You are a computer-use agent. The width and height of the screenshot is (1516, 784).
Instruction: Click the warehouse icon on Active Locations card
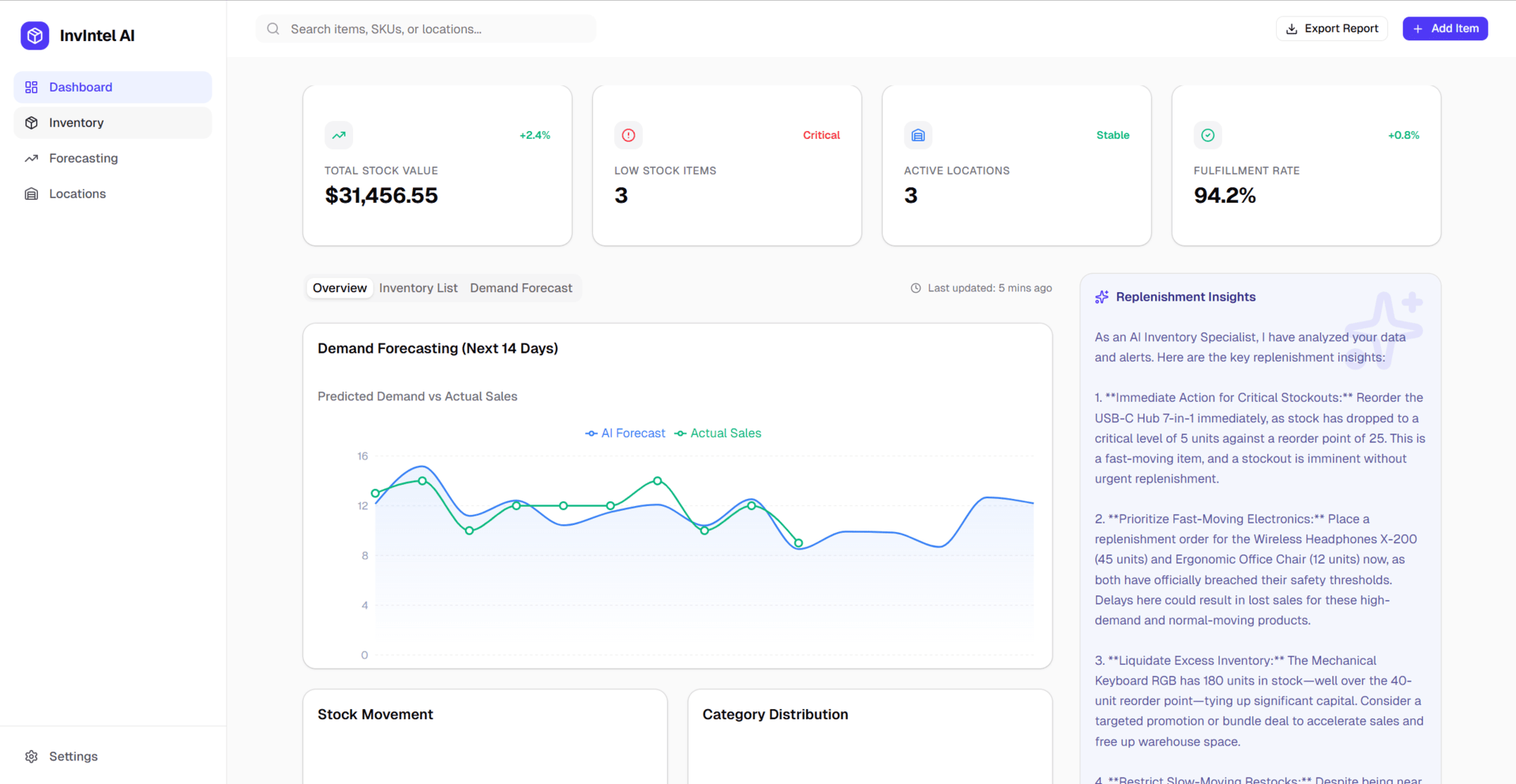[x=917, y=135]
